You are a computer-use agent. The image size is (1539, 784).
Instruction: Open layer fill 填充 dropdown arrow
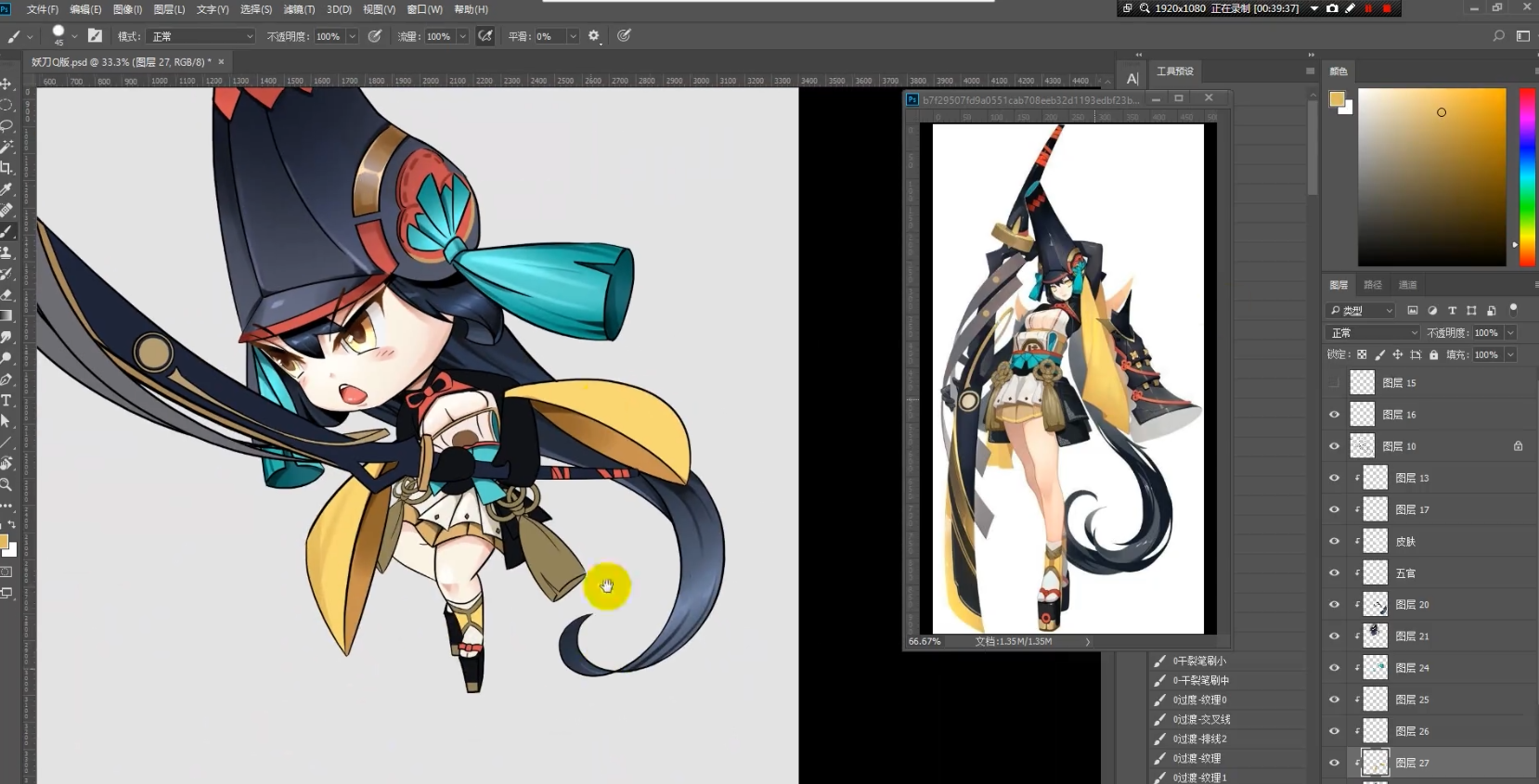[1510, 354]
